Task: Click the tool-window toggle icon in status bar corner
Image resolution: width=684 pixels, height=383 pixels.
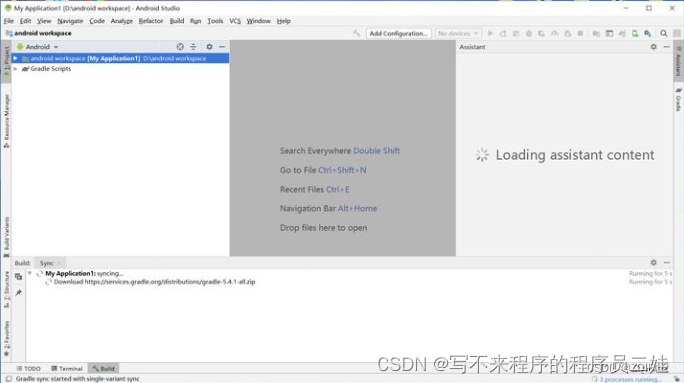Action: [8, 379]
